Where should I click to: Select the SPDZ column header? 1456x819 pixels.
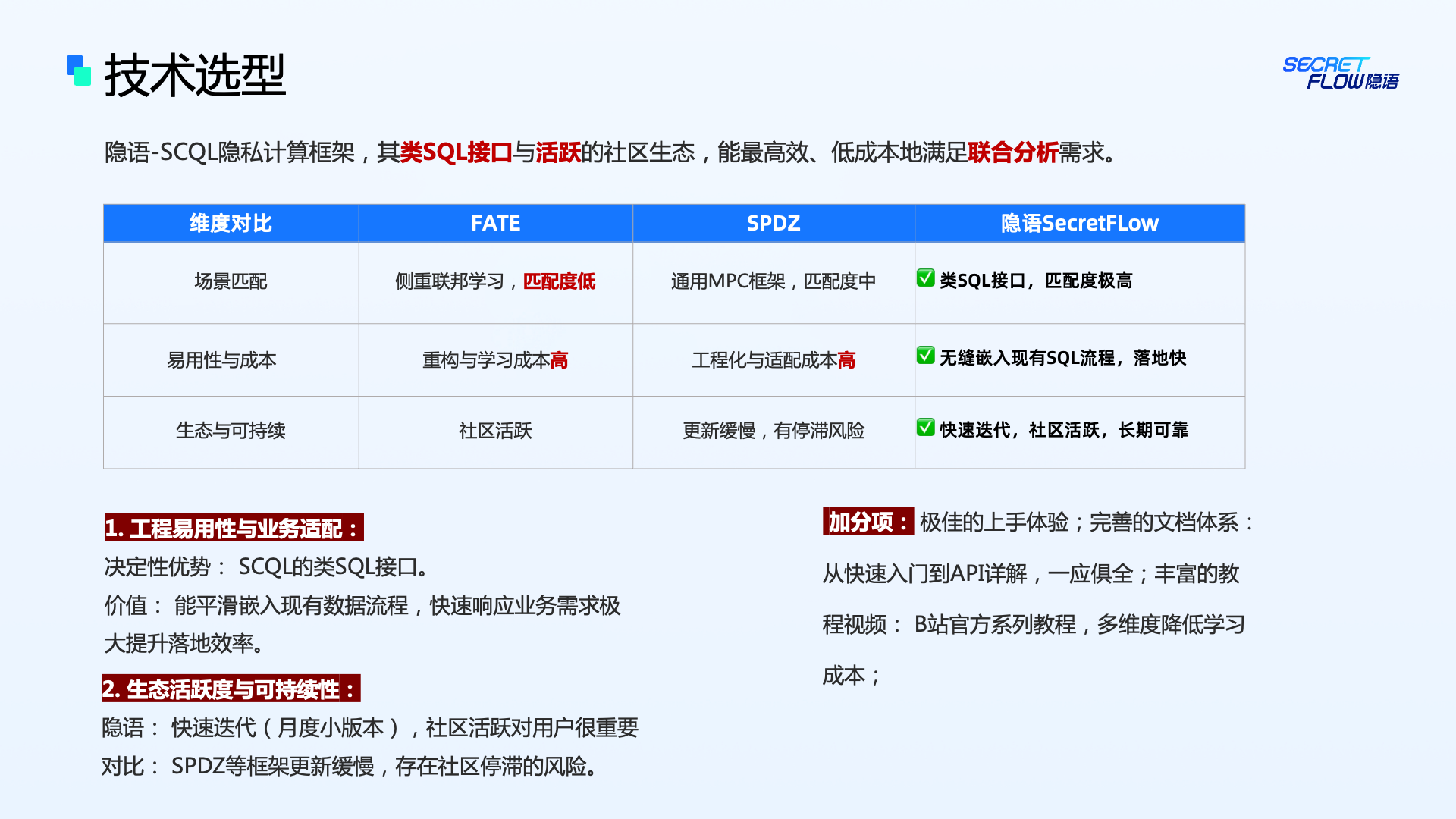tap(773, 223)
